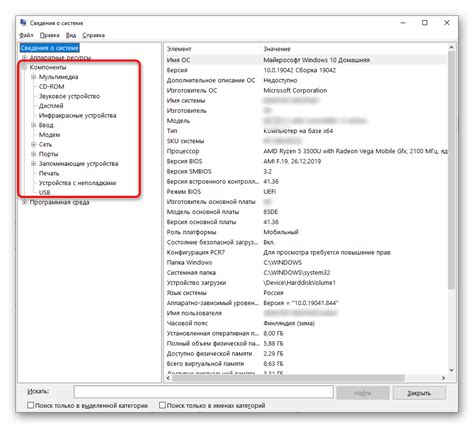Click the System Information title bar icon
The image size is (474, 428).
23,22
